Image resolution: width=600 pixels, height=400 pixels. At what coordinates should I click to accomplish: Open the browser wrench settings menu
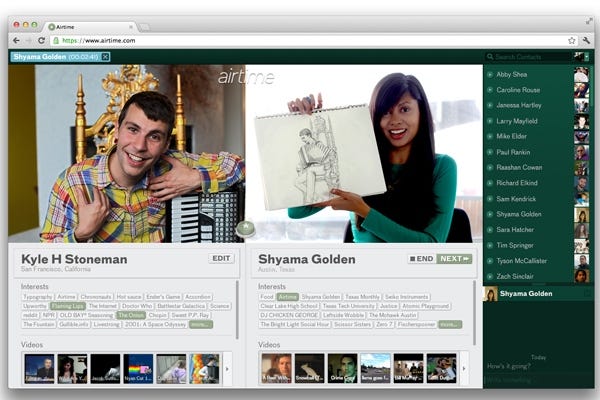(x=586, y=40)
